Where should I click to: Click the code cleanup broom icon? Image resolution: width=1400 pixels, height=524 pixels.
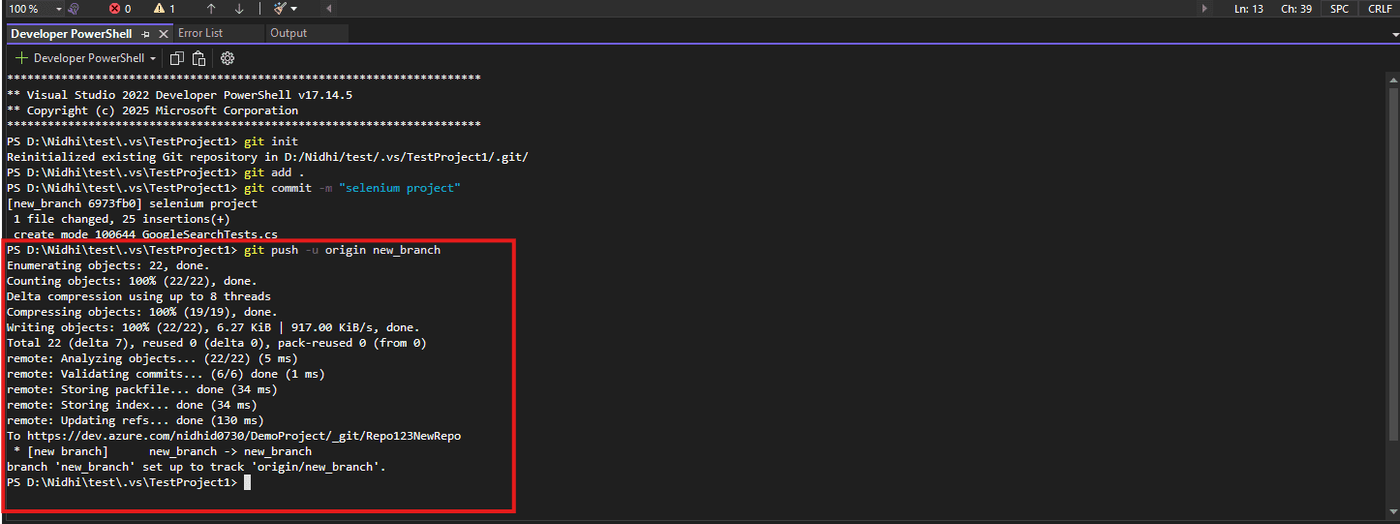point(280,8)
